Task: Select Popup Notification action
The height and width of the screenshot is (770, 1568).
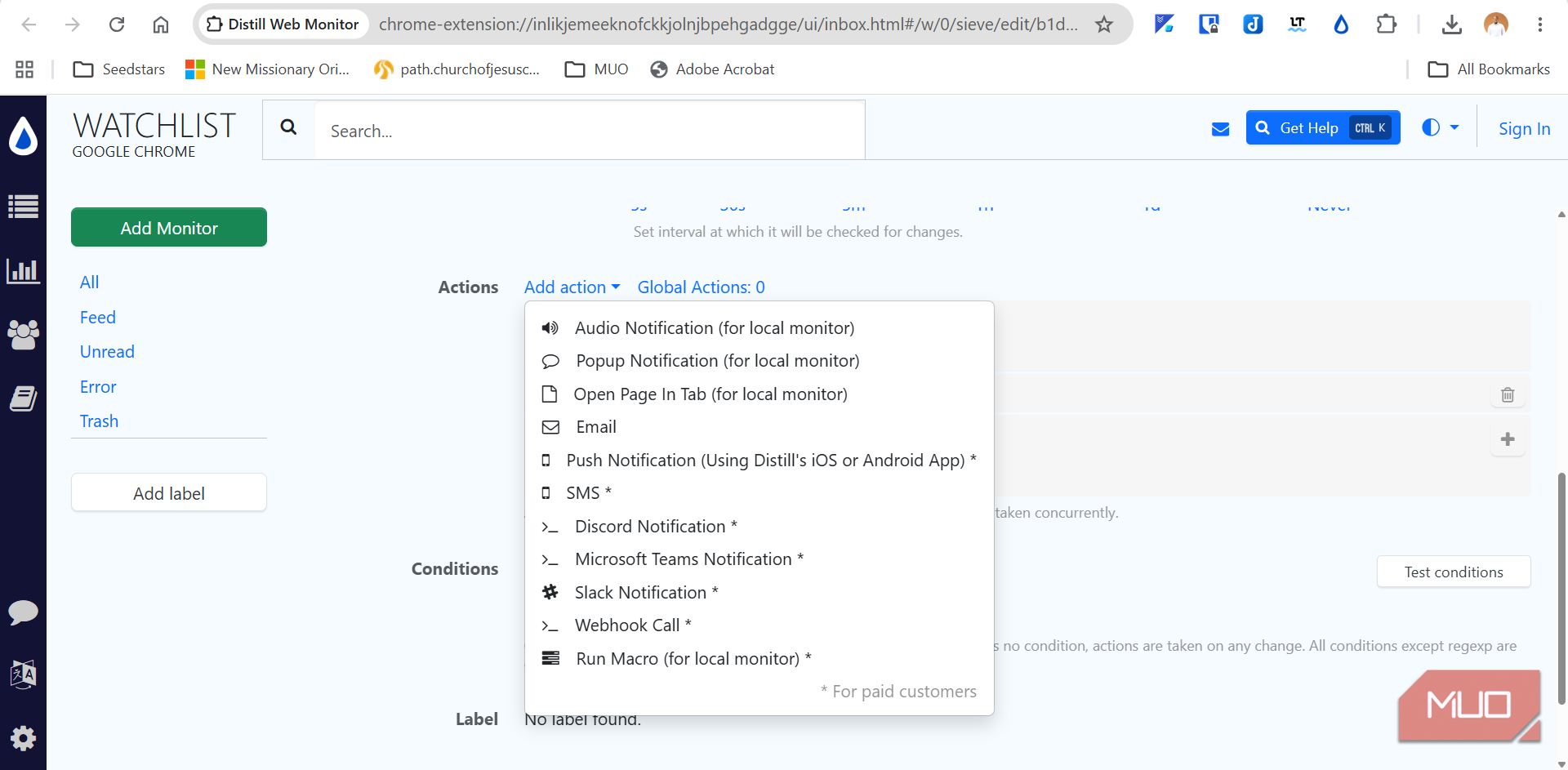Action: click(759, 361)
